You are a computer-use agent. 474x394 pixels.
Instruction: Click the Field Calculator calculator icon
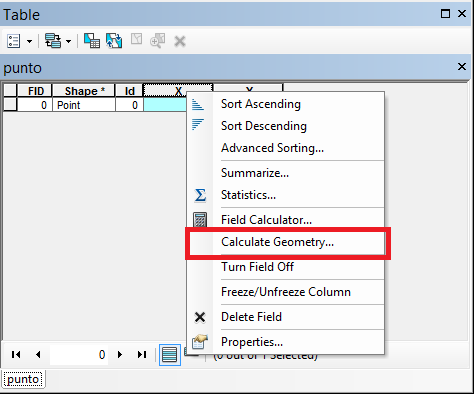200,220
